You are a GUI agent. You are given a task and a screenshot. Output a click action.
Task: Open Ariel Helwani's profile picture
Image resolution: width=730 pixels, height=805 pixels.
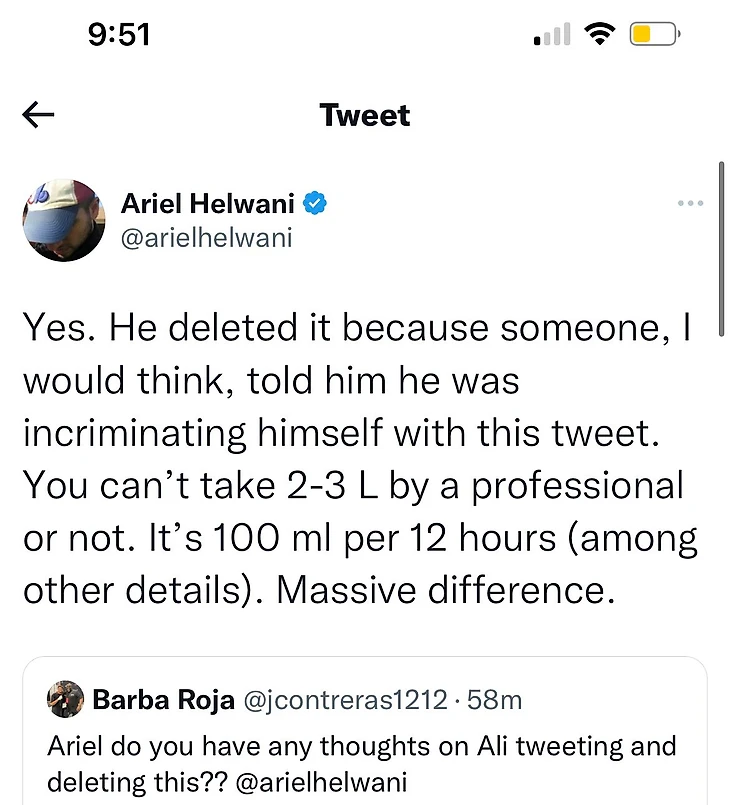[x=63, y=221]
